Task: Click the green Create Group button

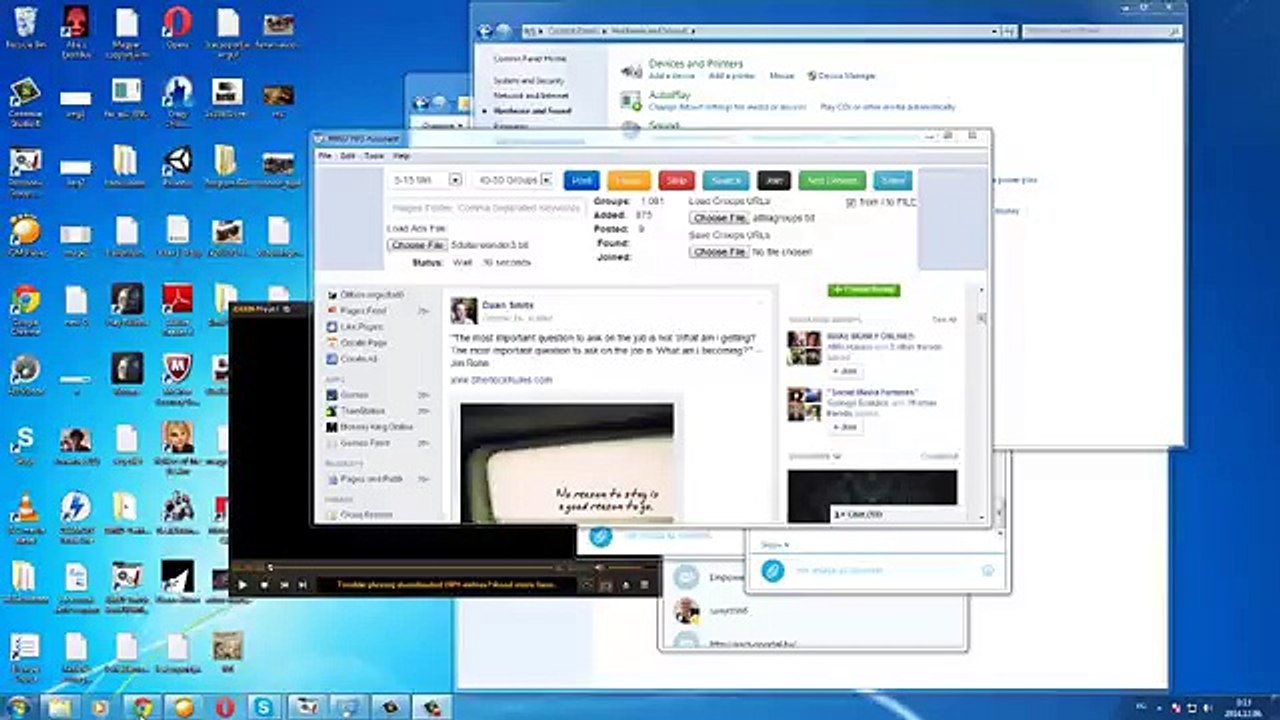Action: pyautogui.click(x=864, y=290)
